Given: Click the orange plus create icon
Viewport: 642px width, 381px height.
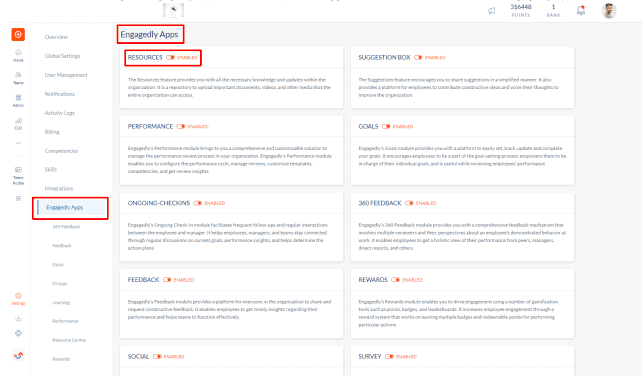Looking at the screenshot, I should pyautogui.click(x=18, y=35).
